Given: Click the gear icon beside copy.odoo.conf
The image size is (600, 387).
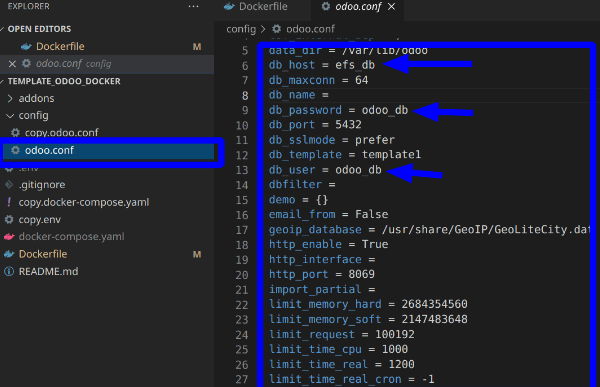Looking at the screenshot, I should 15,132.
